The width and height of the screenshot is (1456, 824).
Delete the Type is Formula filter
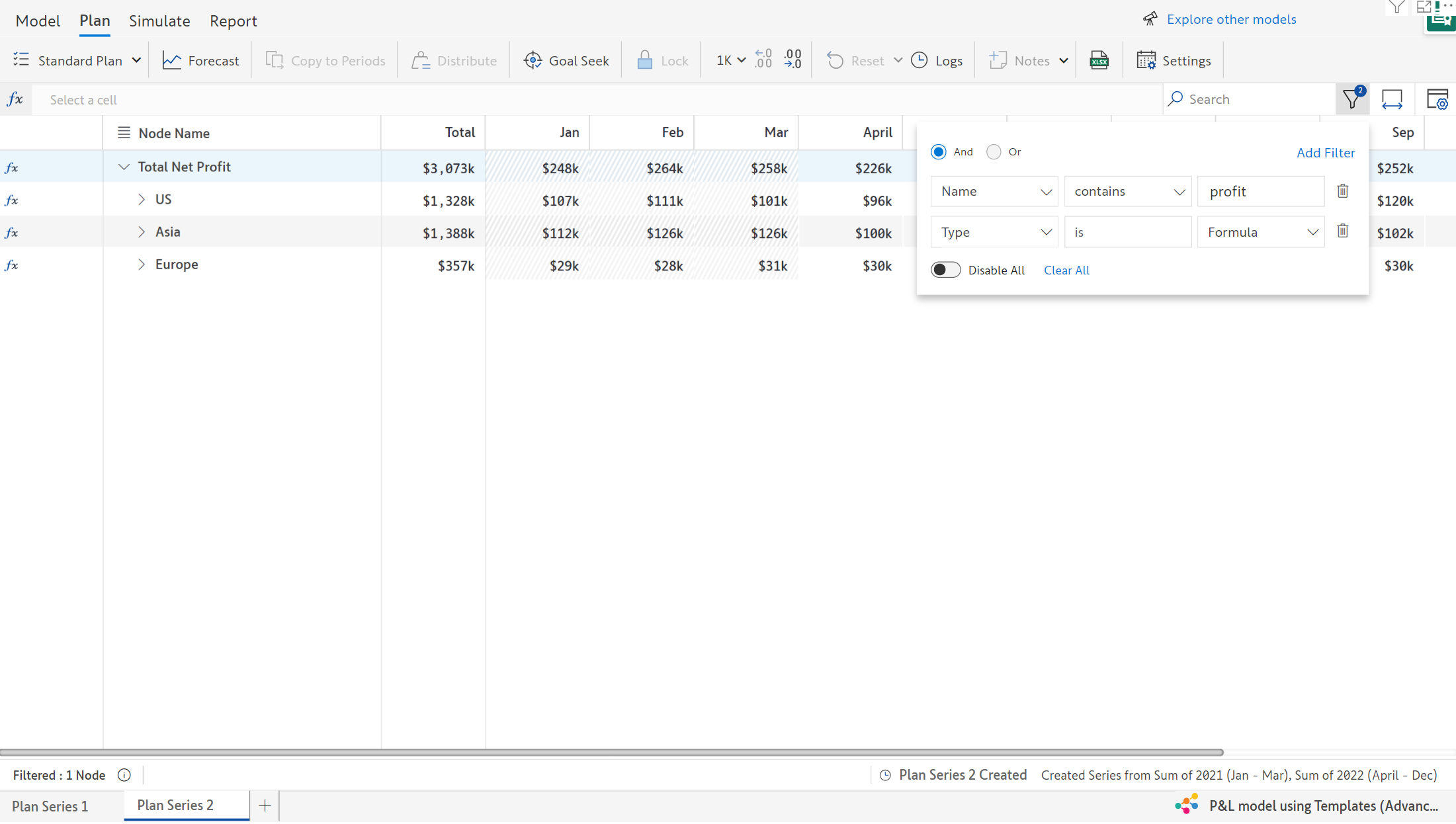coord(1342,231)
